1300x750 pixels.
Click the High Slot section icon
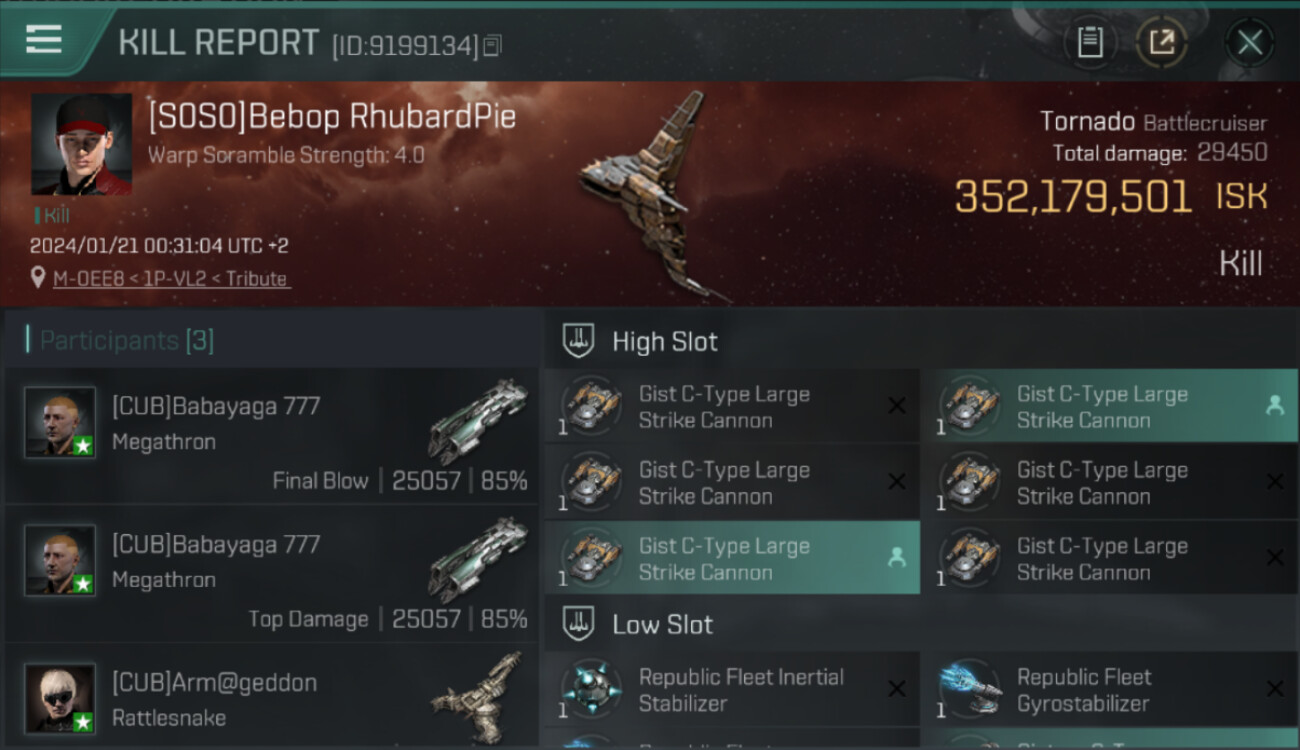click(x=578, y=341)
